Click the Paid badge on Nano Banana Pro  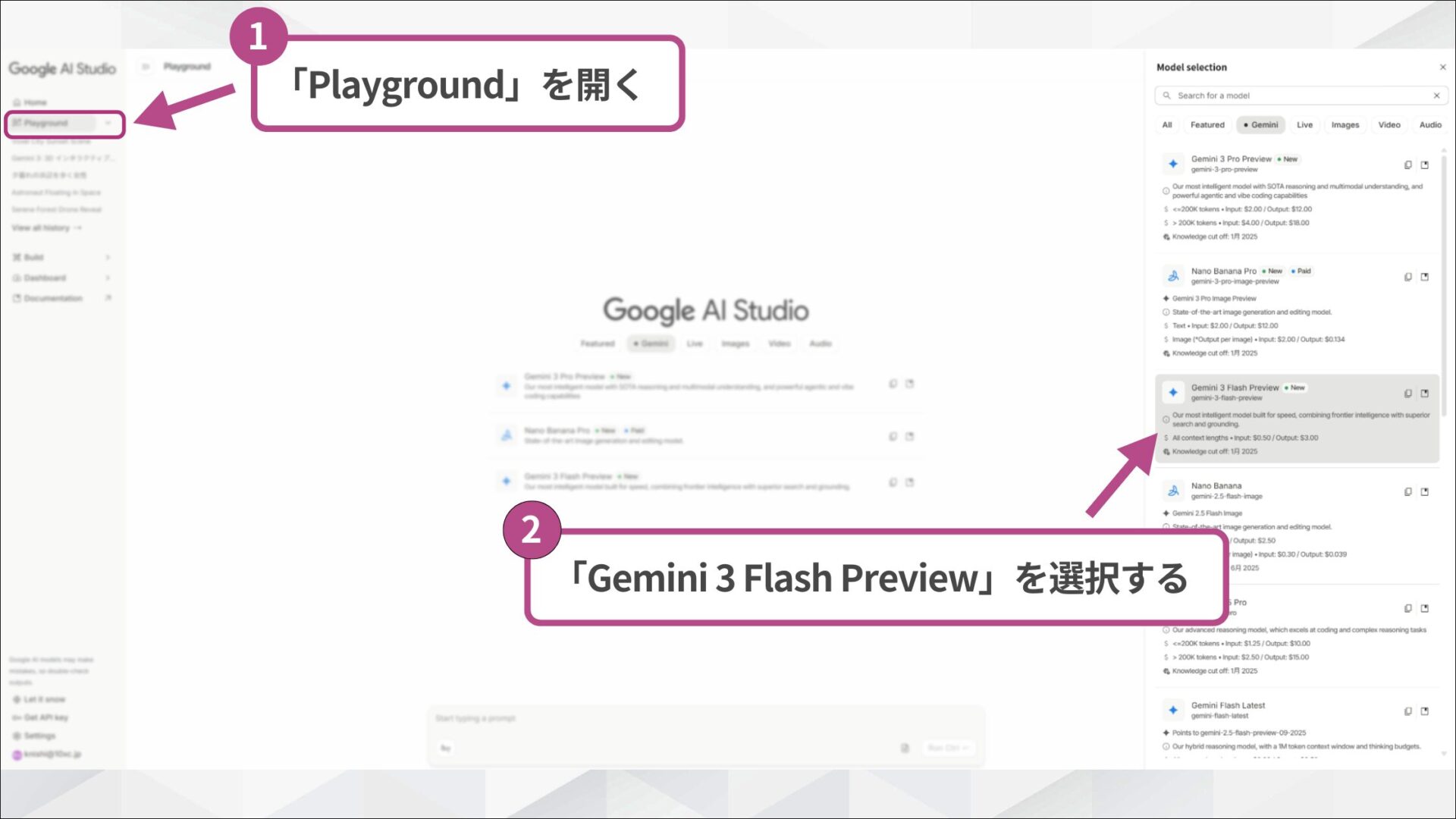tap(1301, 271)
